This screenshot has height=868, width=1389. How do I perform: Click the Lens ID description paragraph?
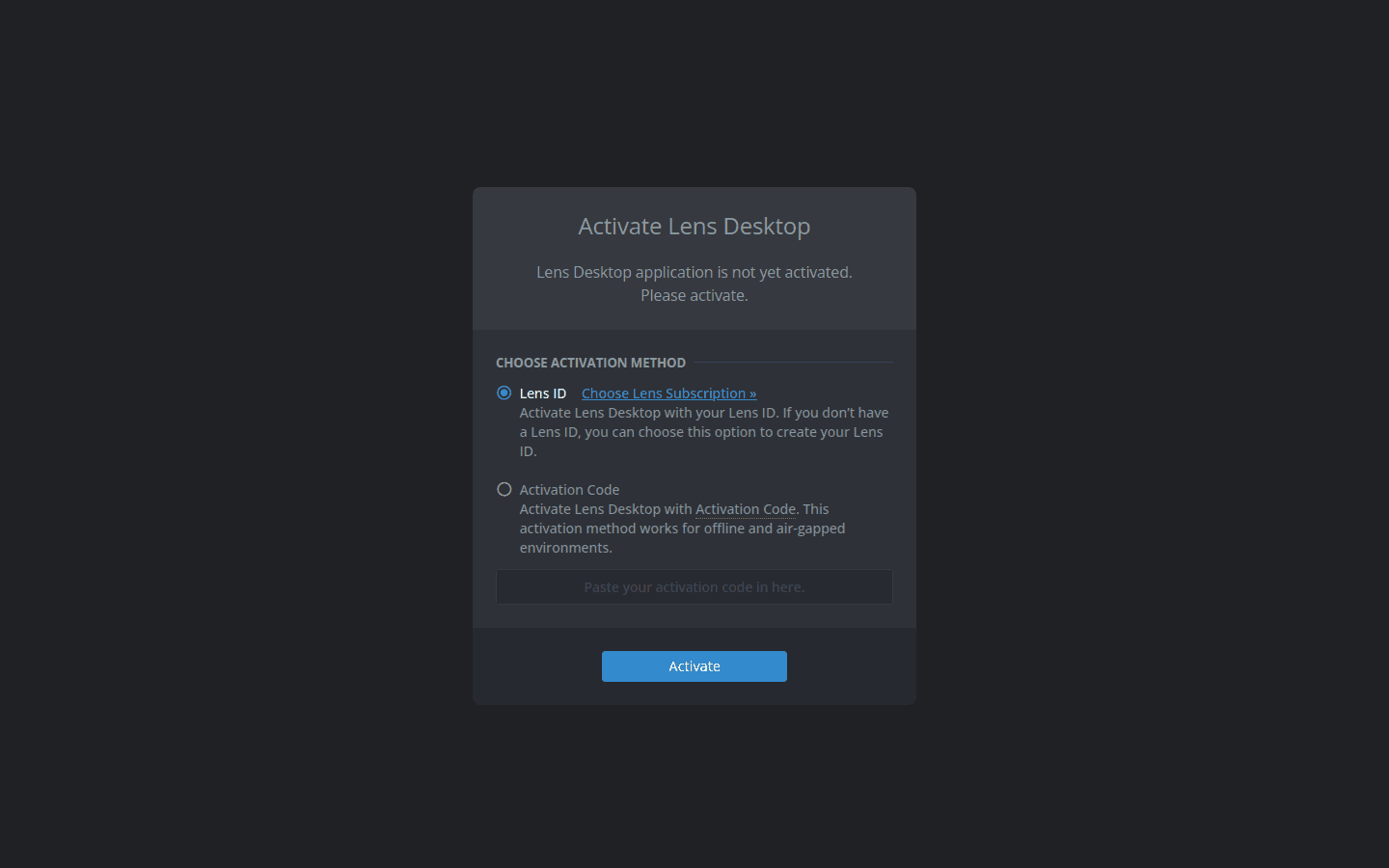pos(704,432)
